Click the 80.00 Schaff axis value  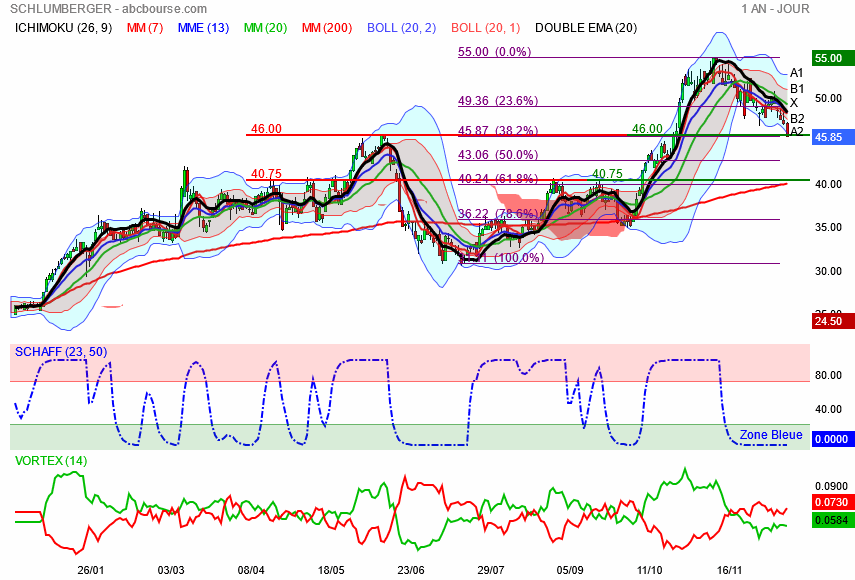828,376
